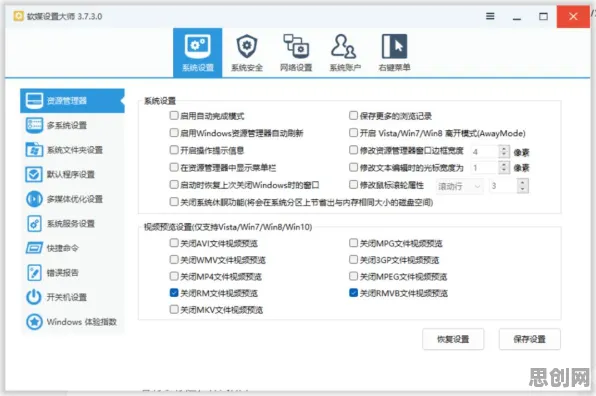Select the 多系统设置 sidebar icon

34,125
